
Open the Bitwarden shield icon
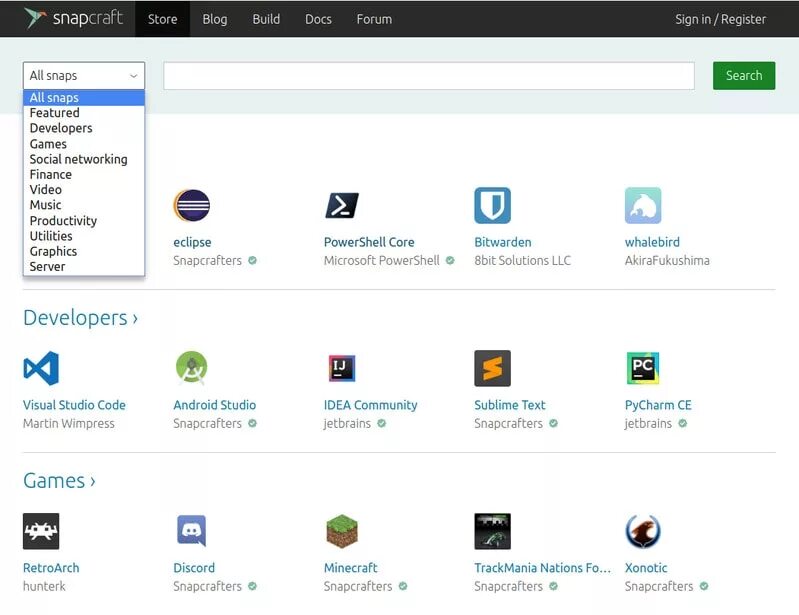(x=492, y=205)
